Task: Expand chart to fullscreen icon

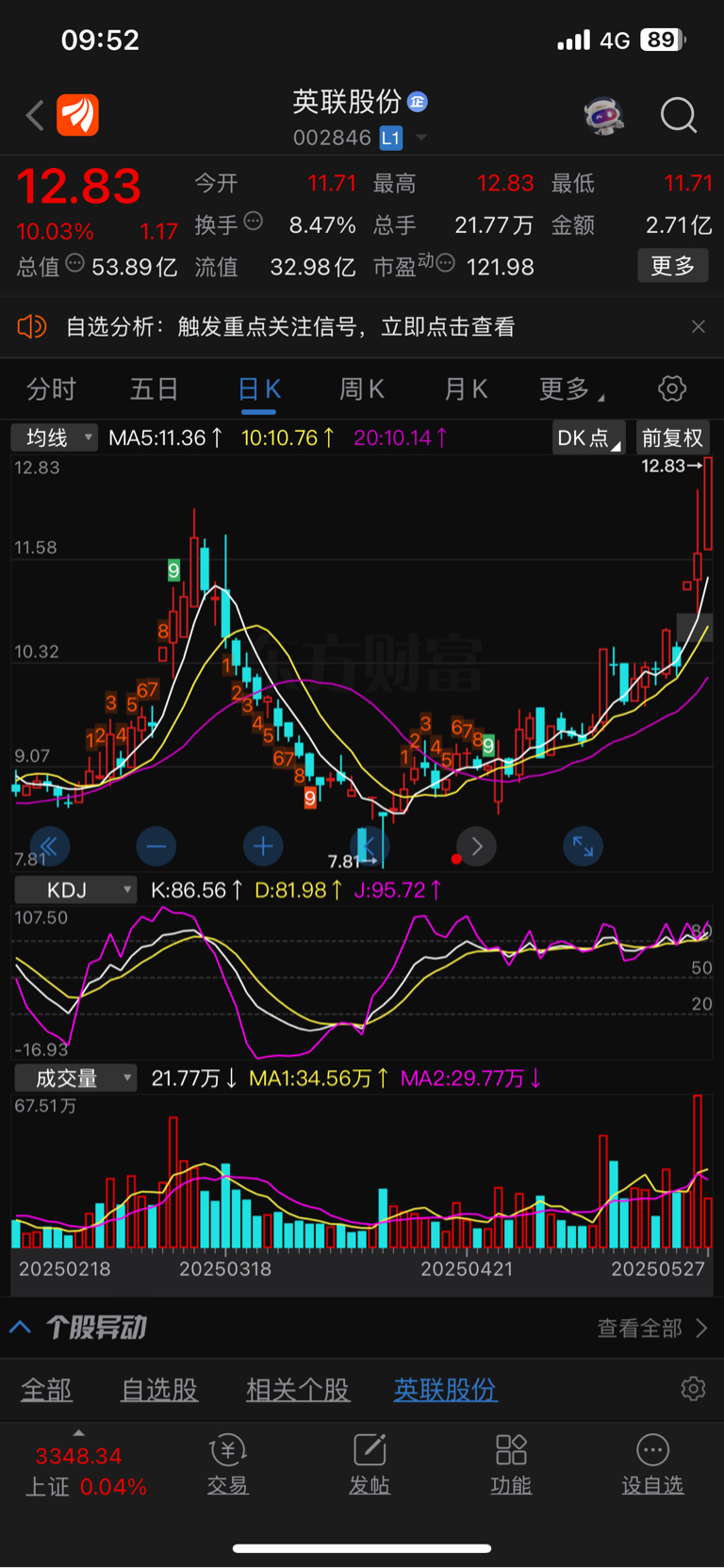Action: (583, 847)
